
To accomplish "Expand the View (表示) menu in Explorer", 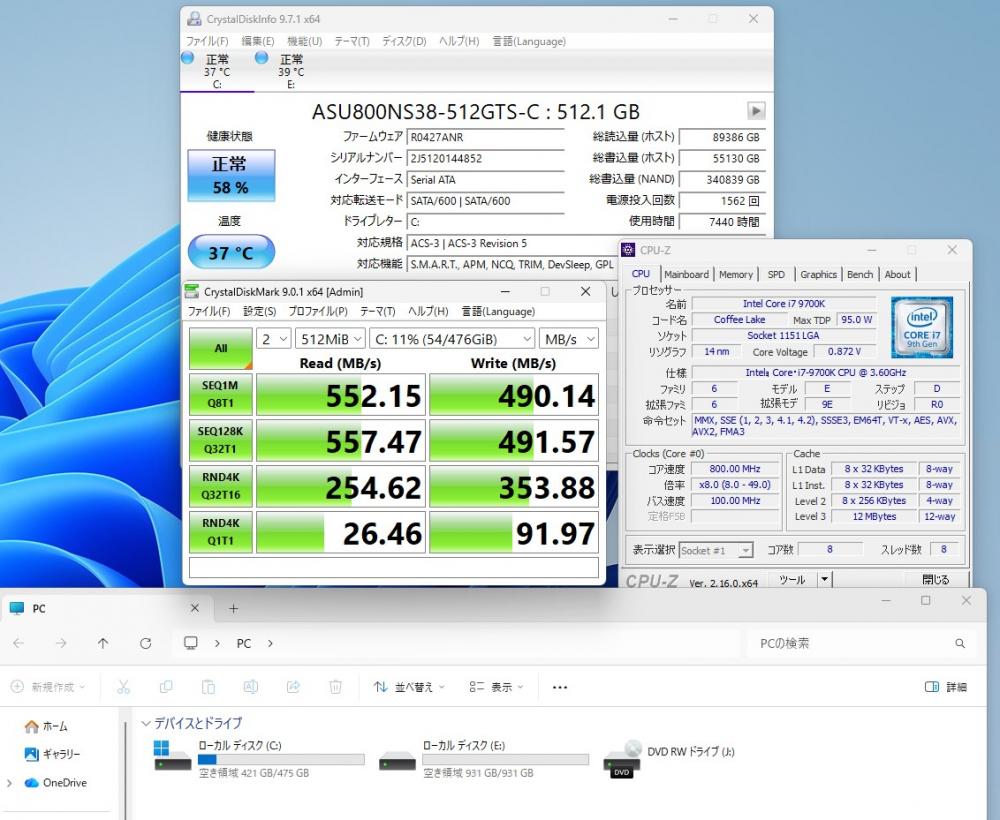I will click(x=496, y=687).
